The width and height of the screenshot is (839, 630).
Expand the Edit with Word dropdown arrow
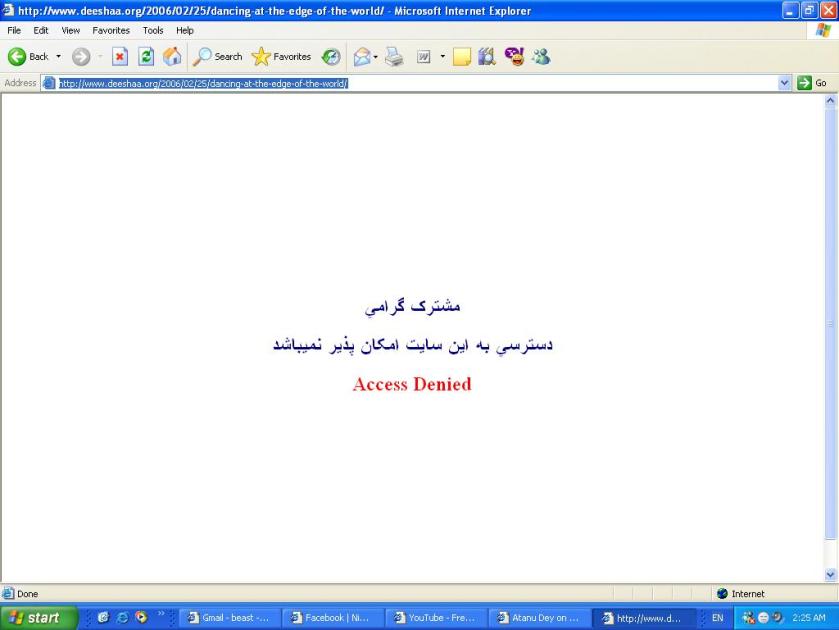click(x=442, y=56)
